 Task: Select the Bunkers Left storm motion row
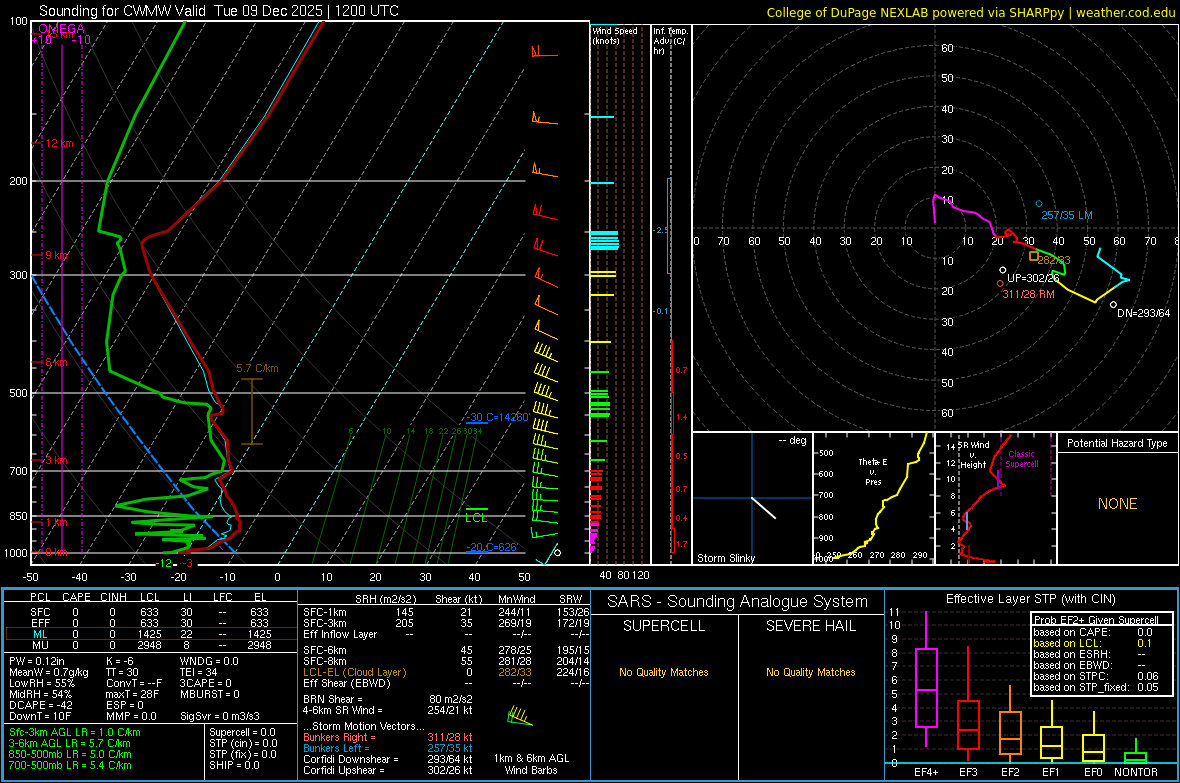(x=388, y=748)
